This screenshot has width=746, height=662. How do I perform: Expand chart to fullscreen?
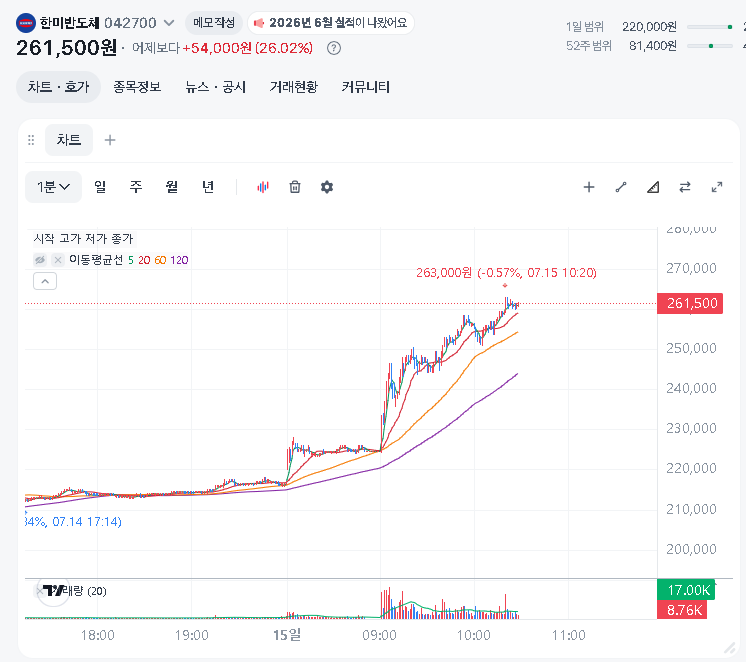tap(717, 187)
